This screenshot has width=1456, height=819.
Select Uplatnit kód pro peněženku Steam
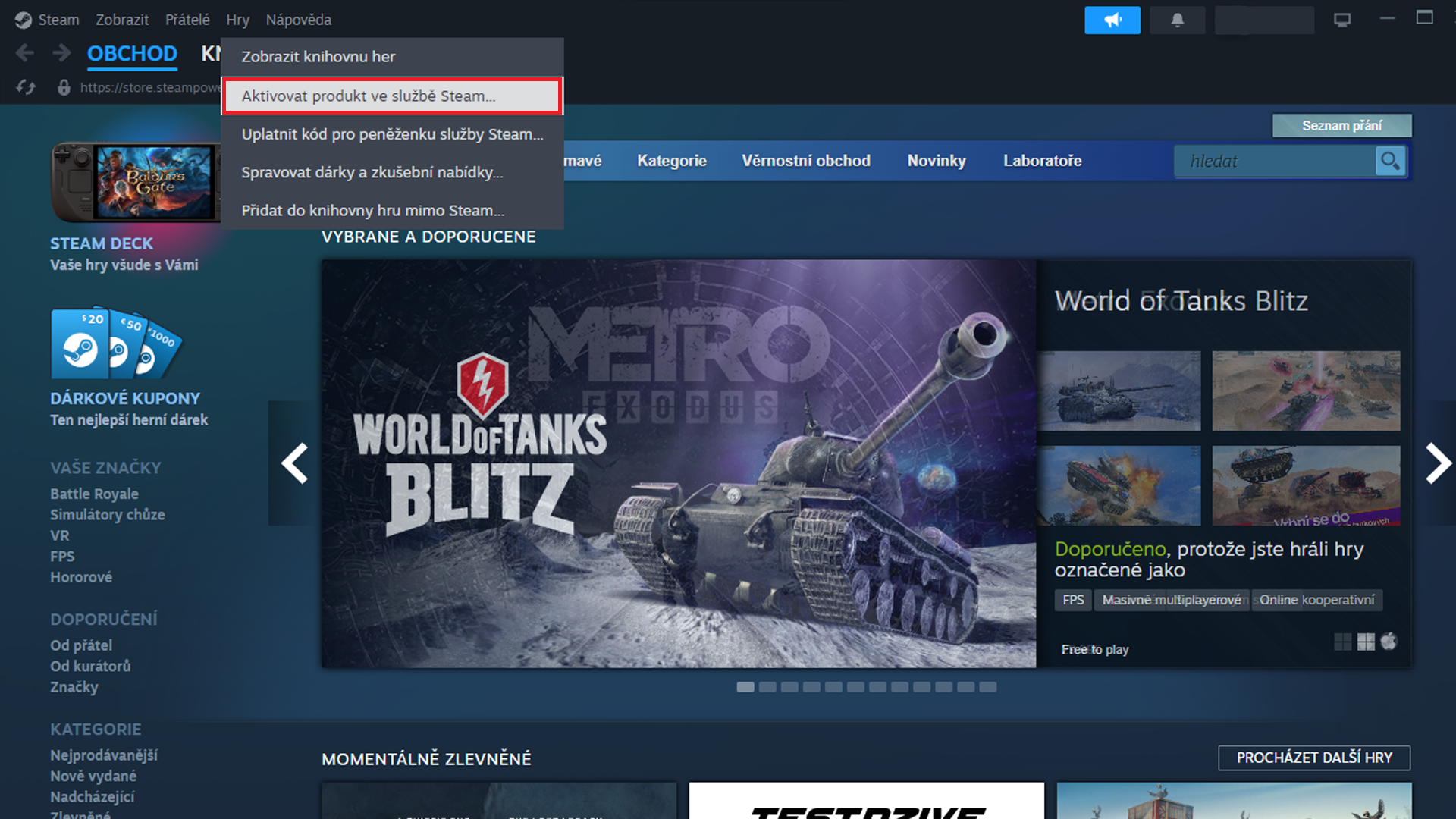click(392, 134)
